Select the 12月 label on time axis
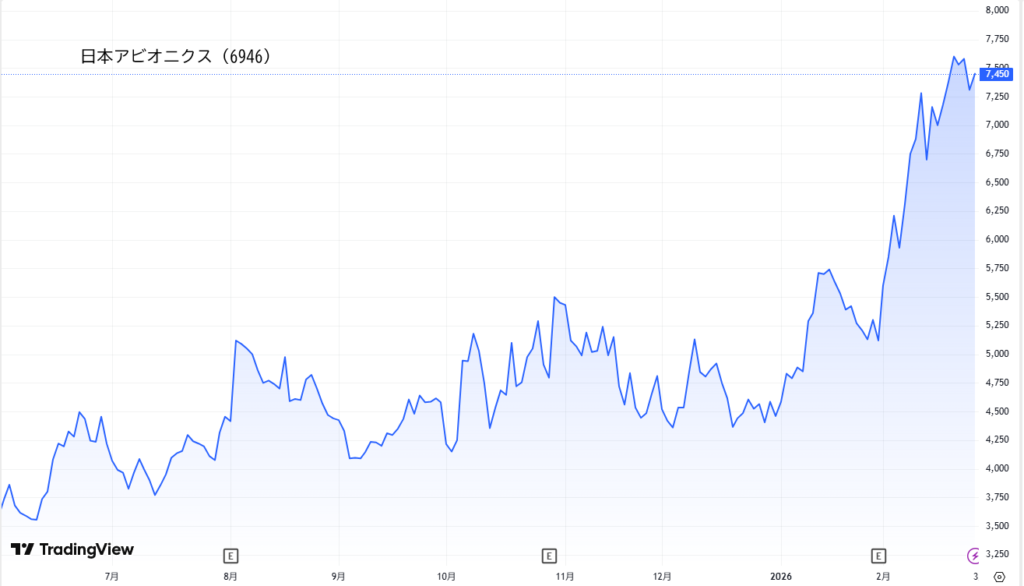The height and width of the screenshot is (586, 1024). 661,577
